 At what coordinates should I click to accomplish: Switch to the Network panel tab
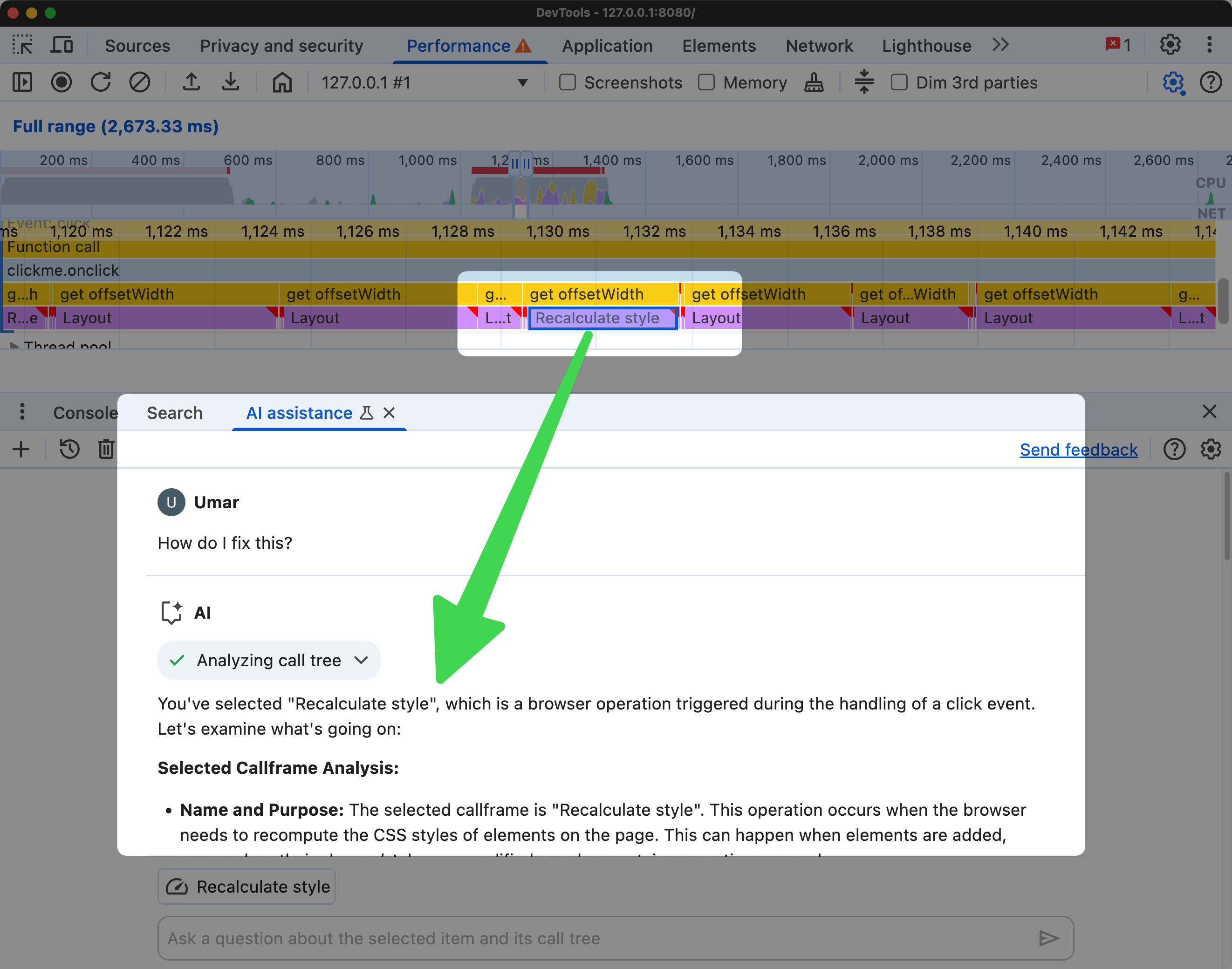coord(821,45)
